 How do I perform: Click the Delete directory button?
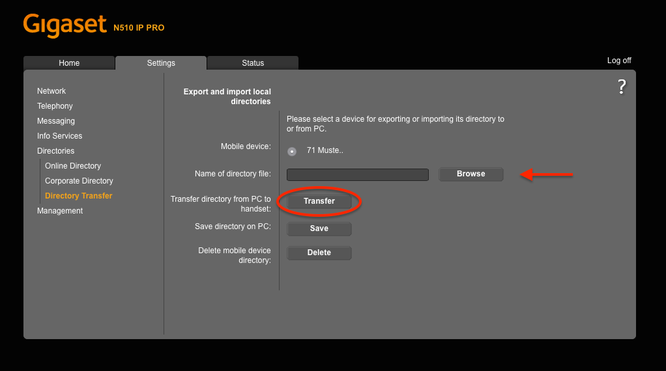(x=319, y=252)
